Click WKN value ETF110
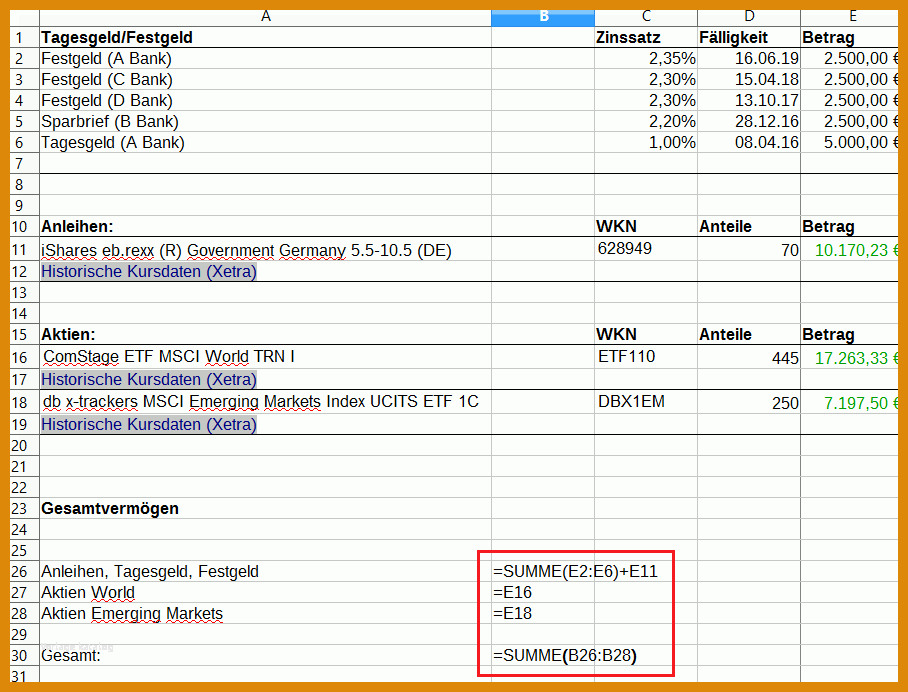This screenshot has height=692, width=908. point(646,357)
